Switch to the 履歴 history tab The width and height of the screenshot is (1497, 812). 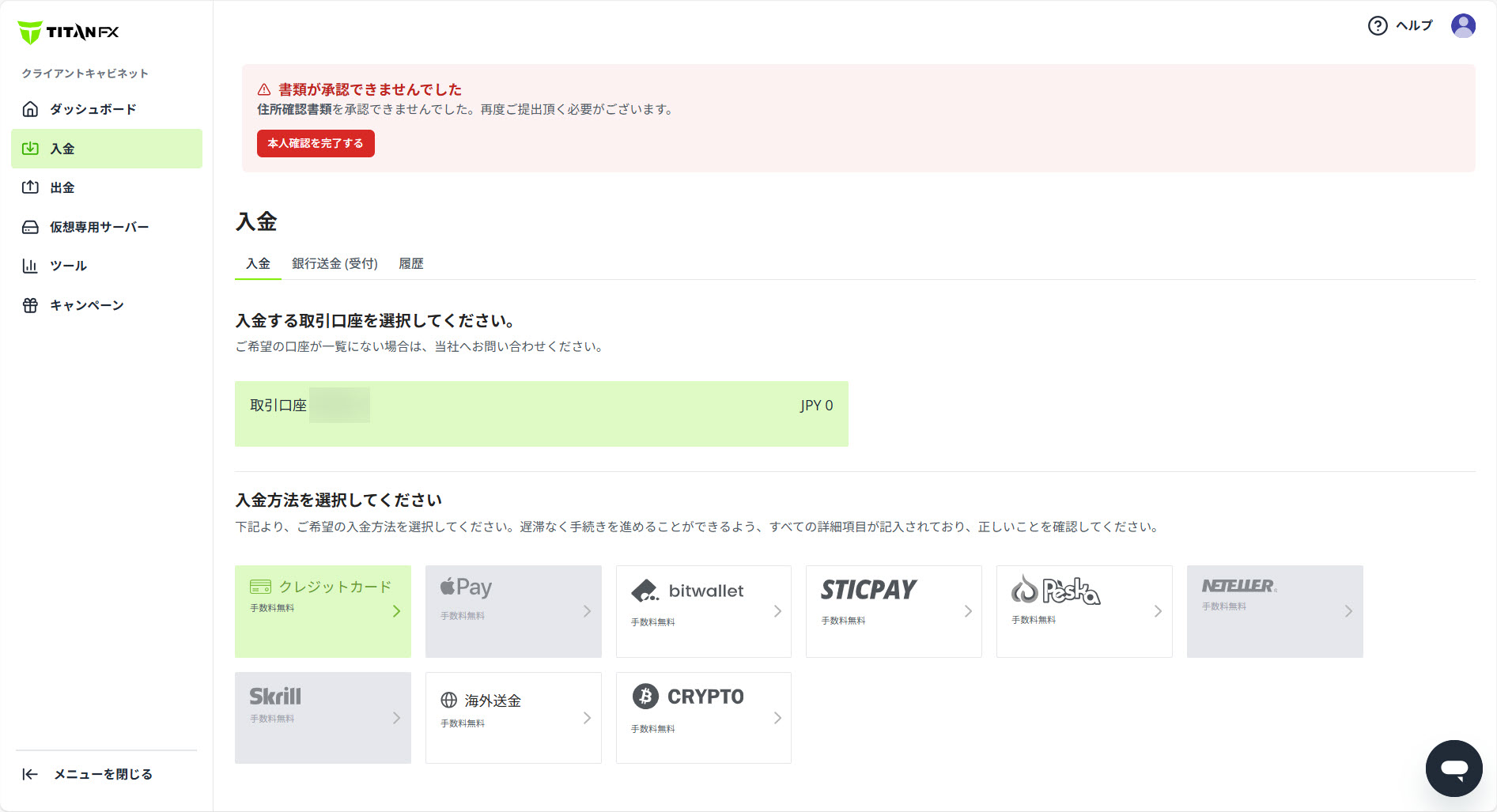point(410,263)
